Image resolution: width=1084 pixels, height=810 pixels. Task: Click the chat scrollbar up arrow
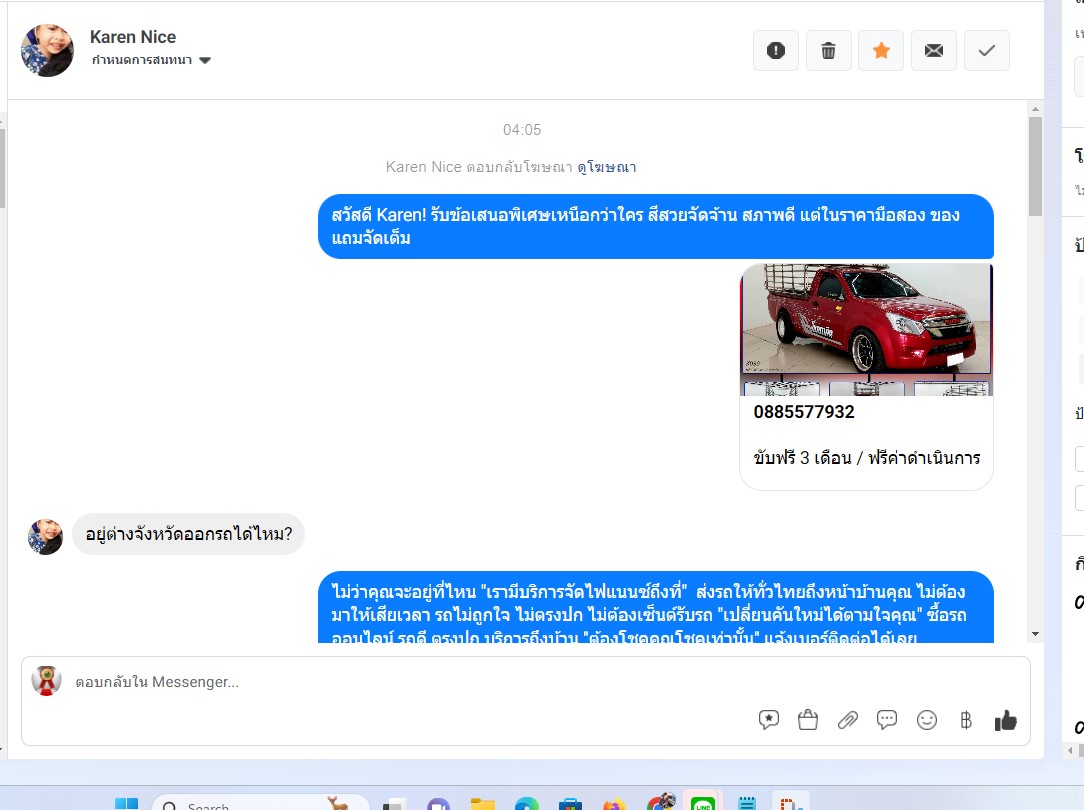coord(1035,109)
